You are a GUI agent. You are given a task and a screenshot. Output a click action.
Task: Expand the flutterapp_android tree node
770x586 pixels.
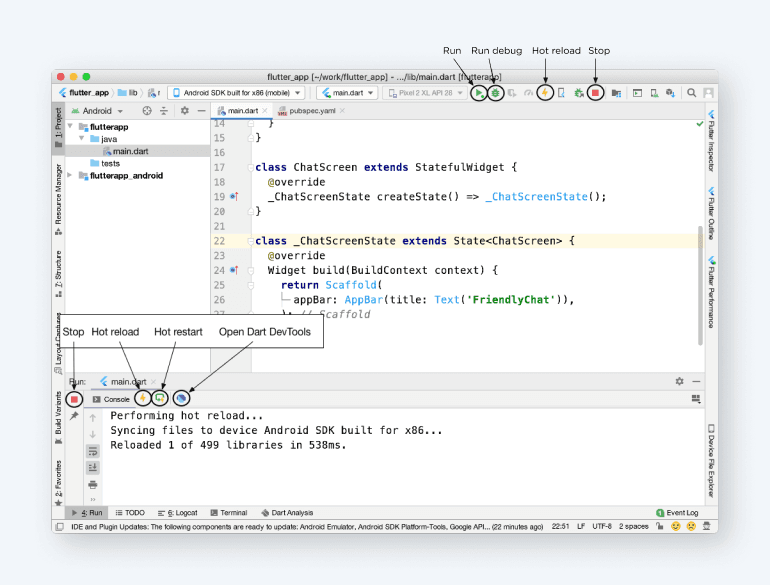click(x=70, y=175)
